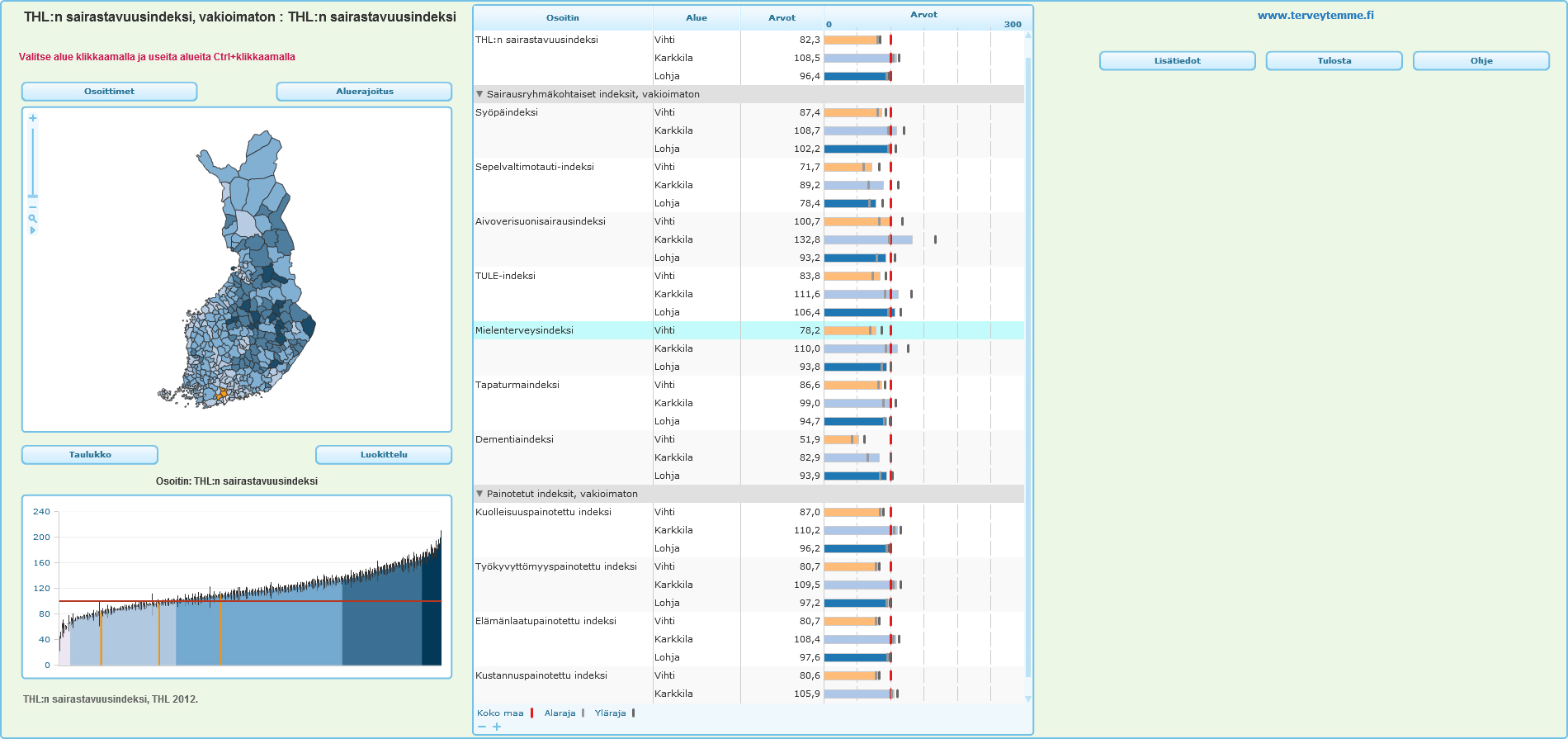Click the Tulosta print button
The height and width of the screenshot is (739, 1568).
click(x=1334, y=61)
